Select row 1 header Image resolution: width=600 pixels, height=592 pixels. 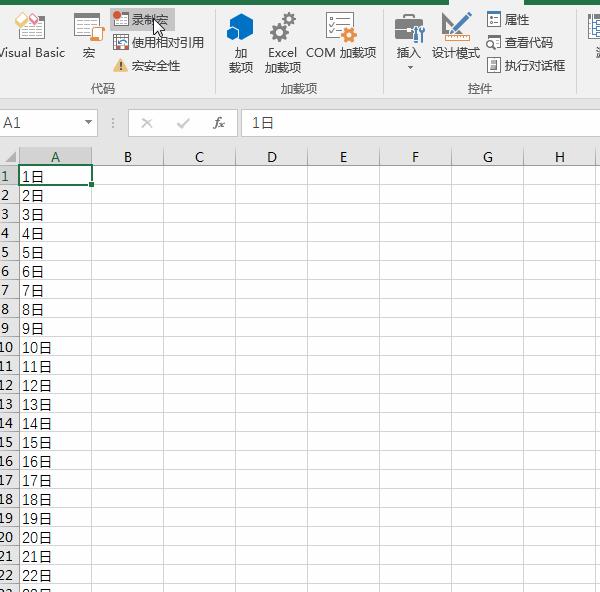pos(8,176)
